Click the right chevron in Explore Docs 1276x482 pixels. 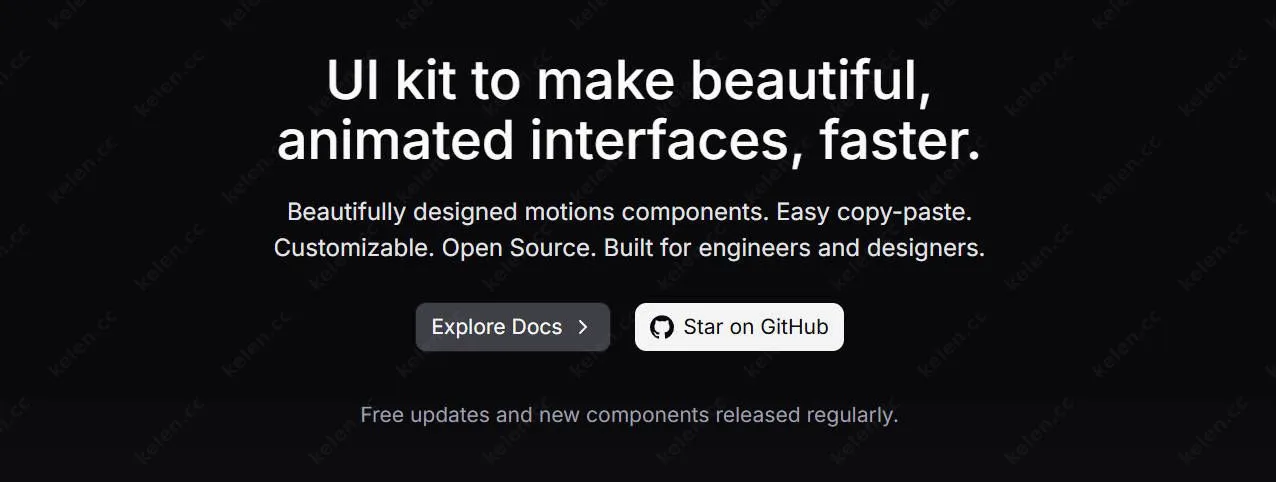[583, 327]
